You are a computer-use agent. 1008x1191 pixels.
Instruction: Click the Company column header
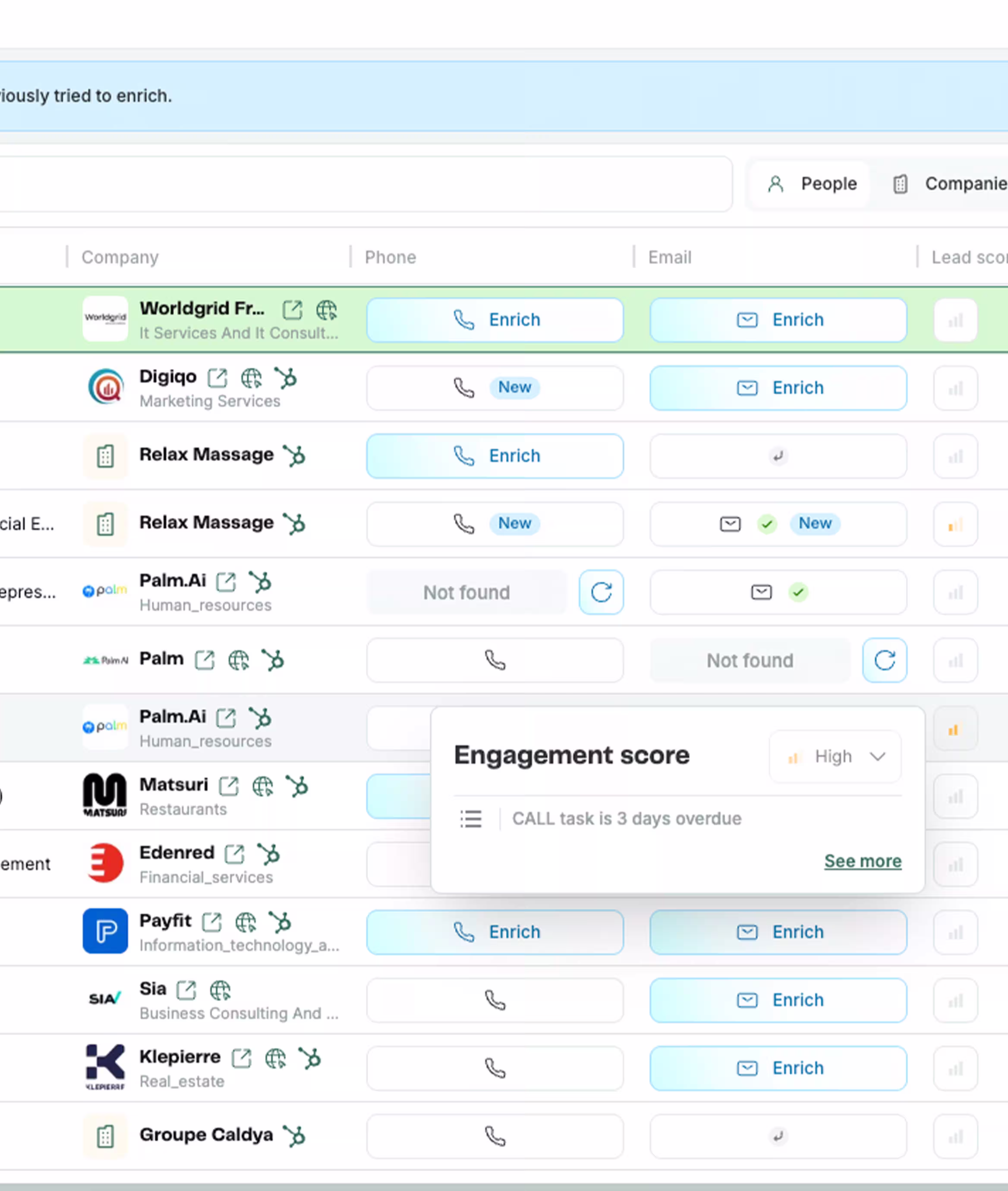(120, 257)
